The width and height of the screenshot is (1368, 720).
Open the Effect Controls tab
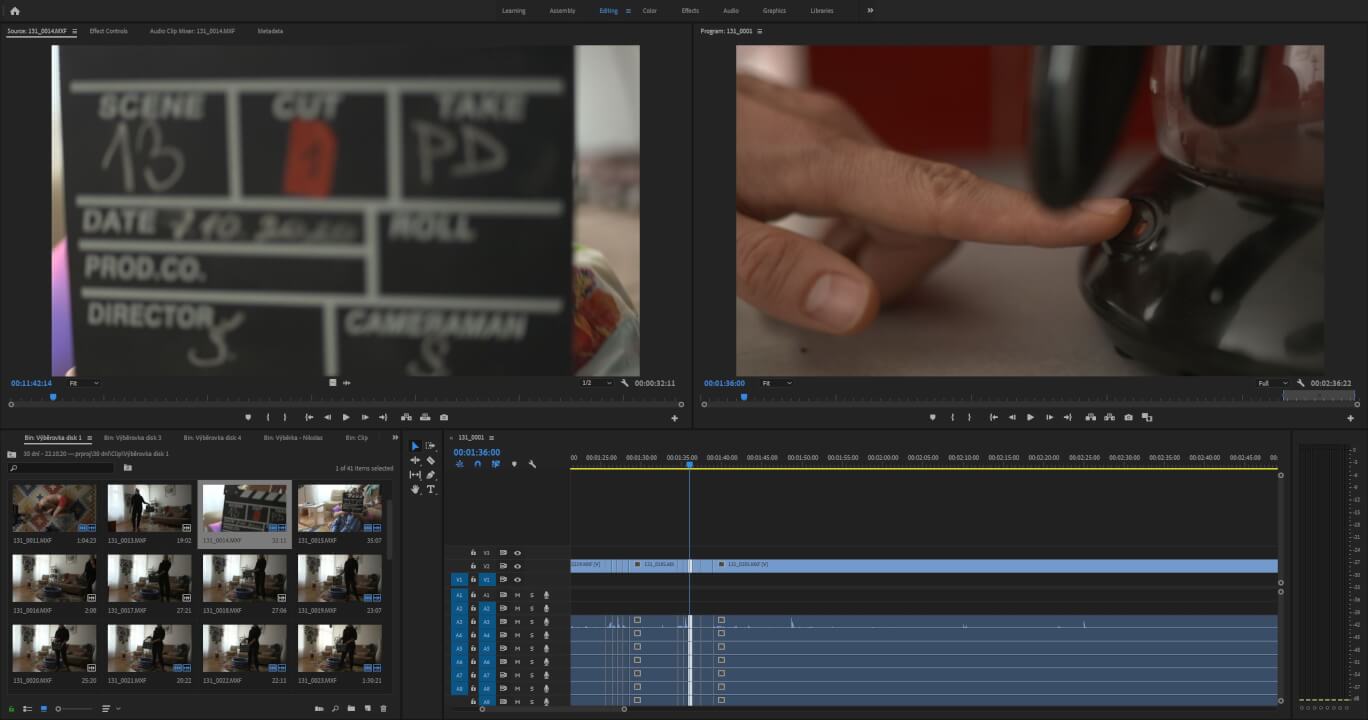tap(109, 31)
